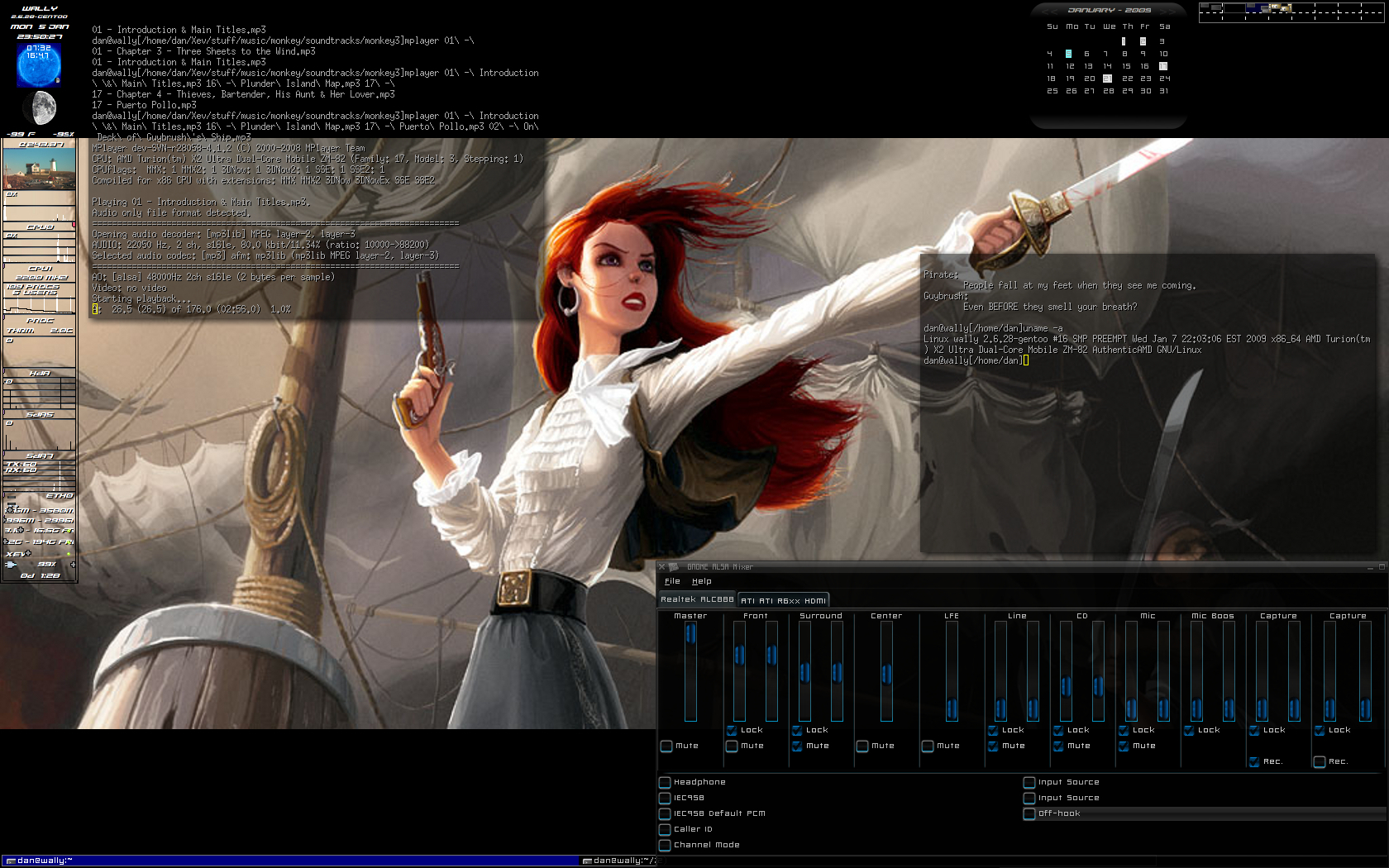Click the blue sun image in the sidebar
The image size is (1389, 868).
pyautogui.click(x=39, y=64)
